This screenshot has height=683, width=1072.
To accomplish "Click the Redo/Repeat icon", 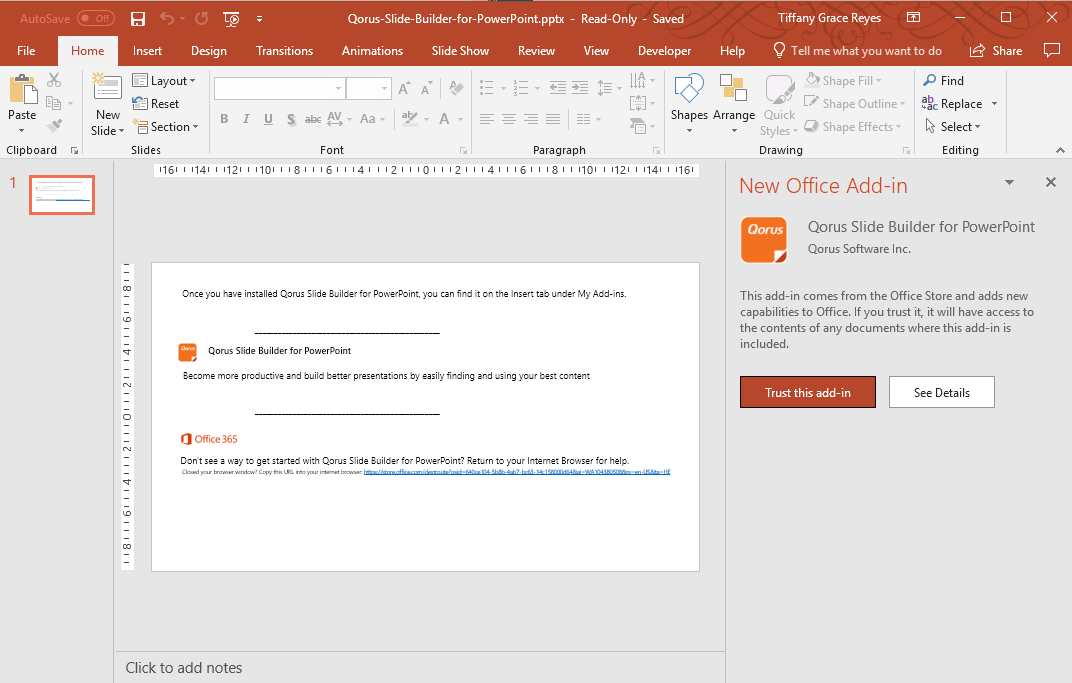I will (x=201, y=18).
